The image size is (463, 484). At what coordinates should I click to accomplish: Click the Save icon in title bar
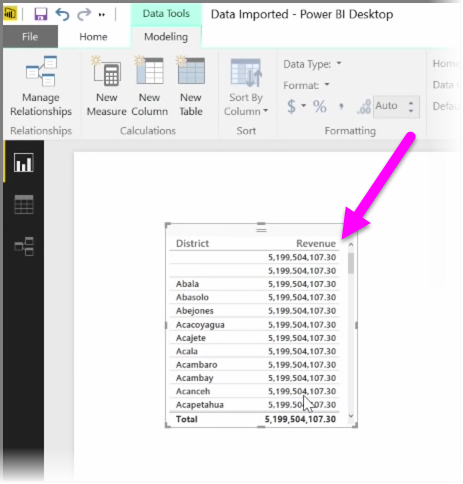[x=41, y=14]
